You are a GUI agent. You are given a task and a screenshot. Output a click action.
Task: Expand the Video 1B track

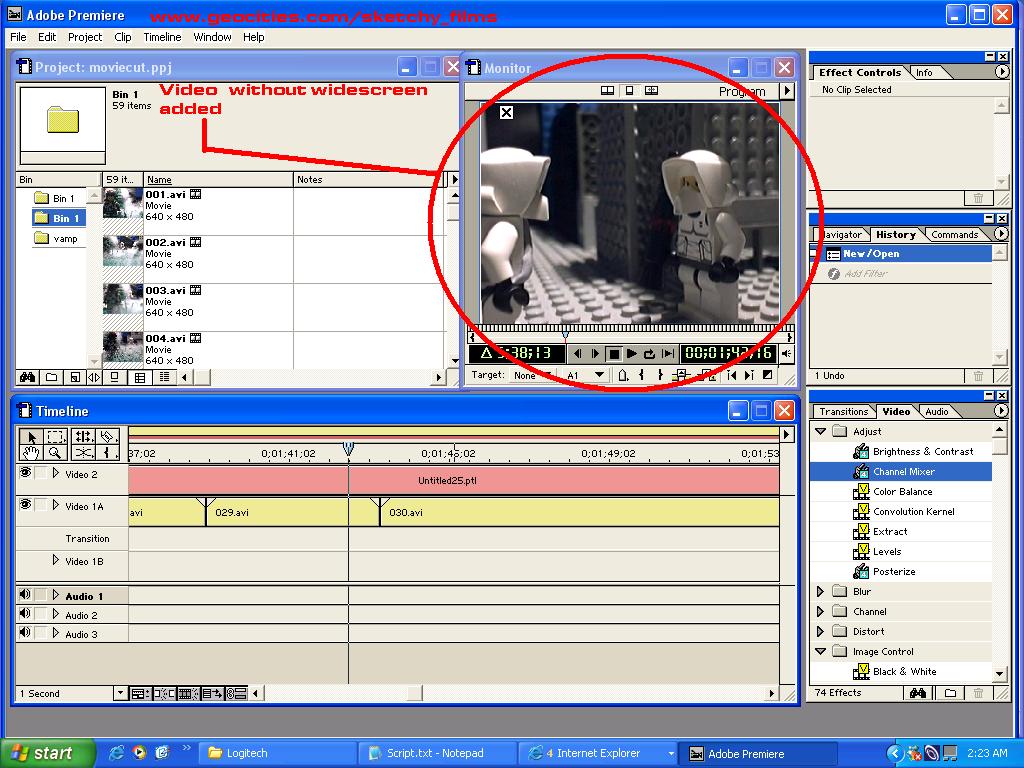tap(56, 560)
